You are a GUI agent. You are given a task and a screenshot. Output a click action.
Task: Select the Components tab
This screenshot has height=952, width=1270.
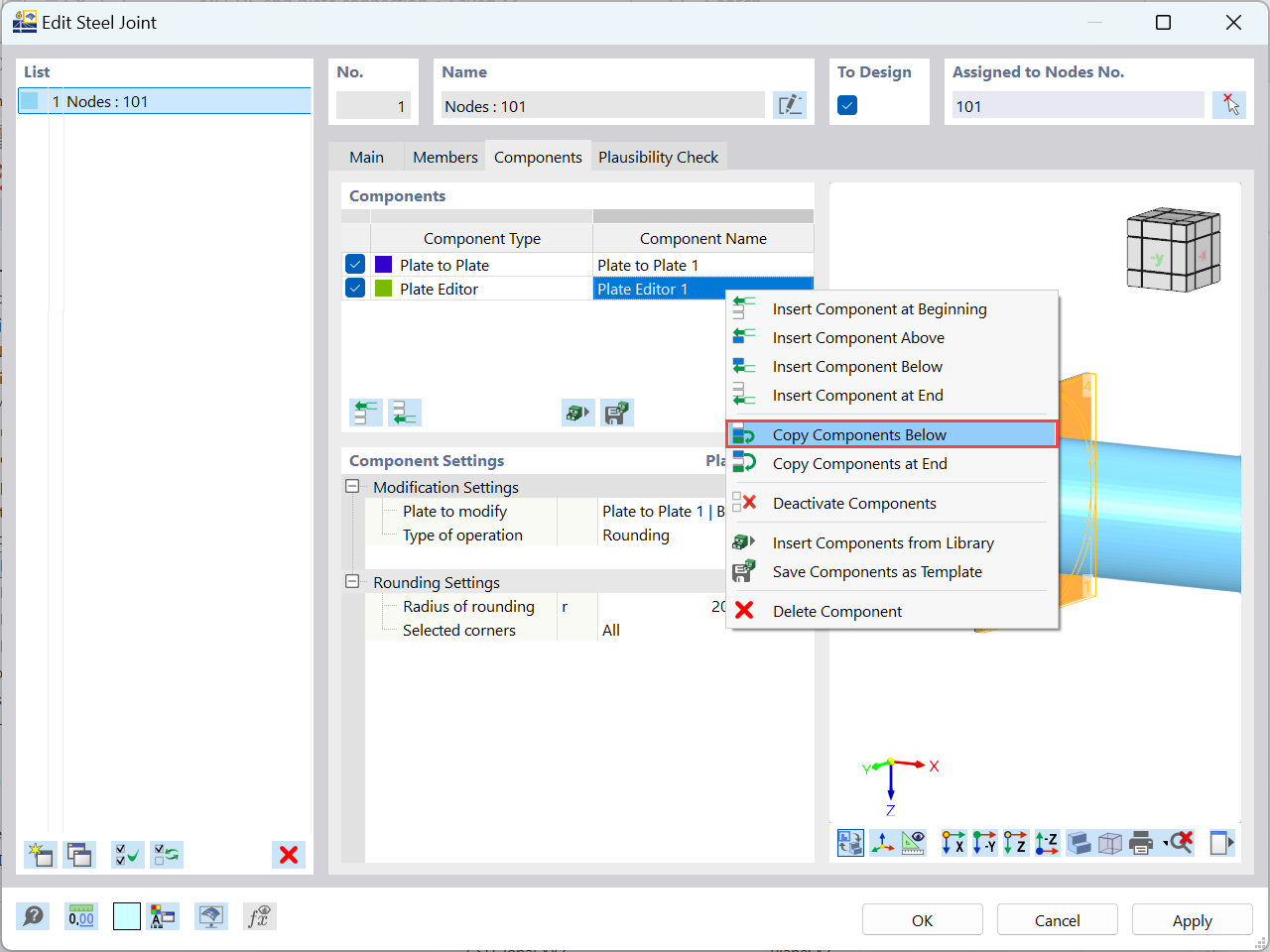point(538,157)
